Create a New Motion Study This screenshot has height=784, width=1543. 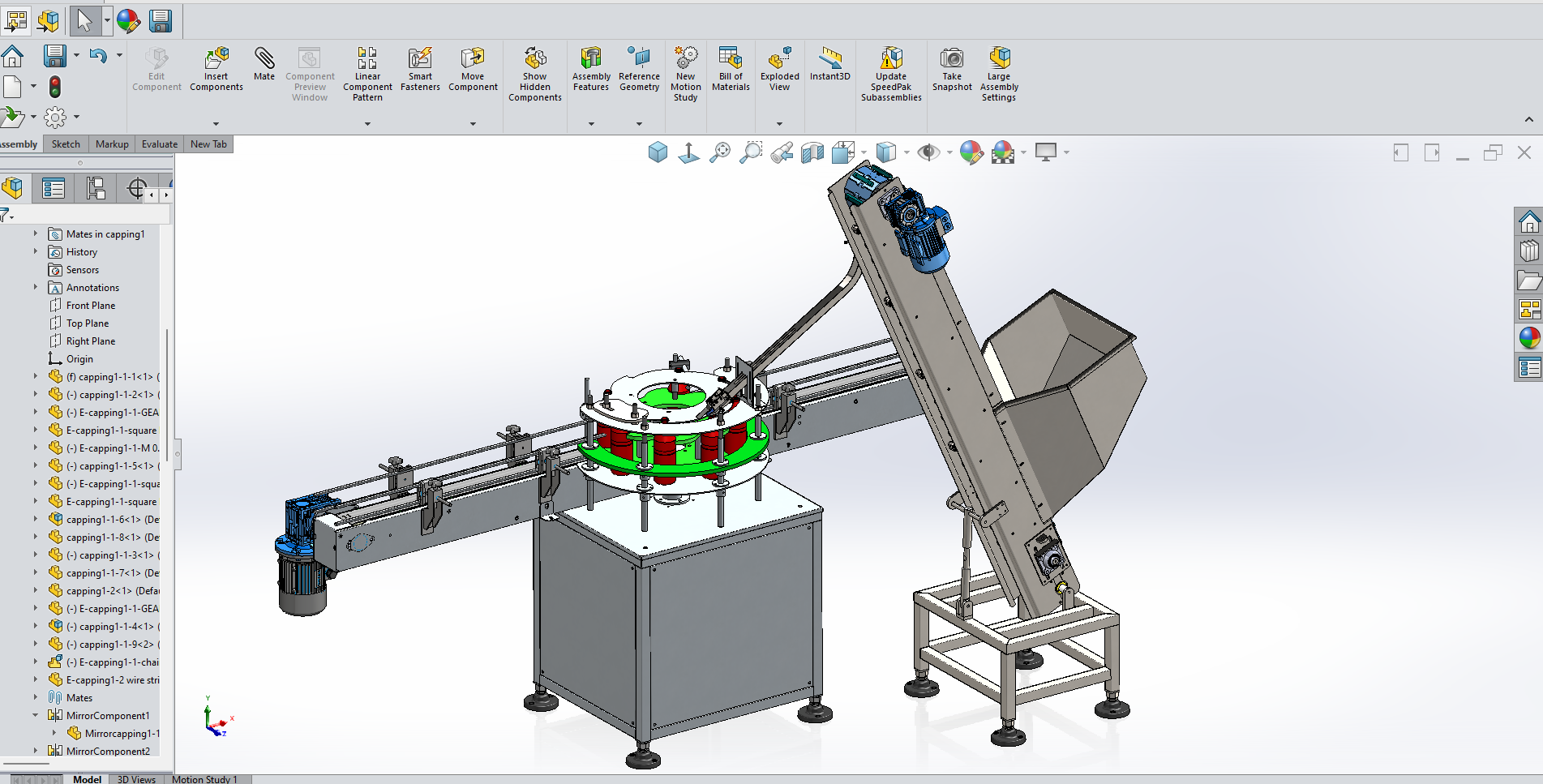686,74
